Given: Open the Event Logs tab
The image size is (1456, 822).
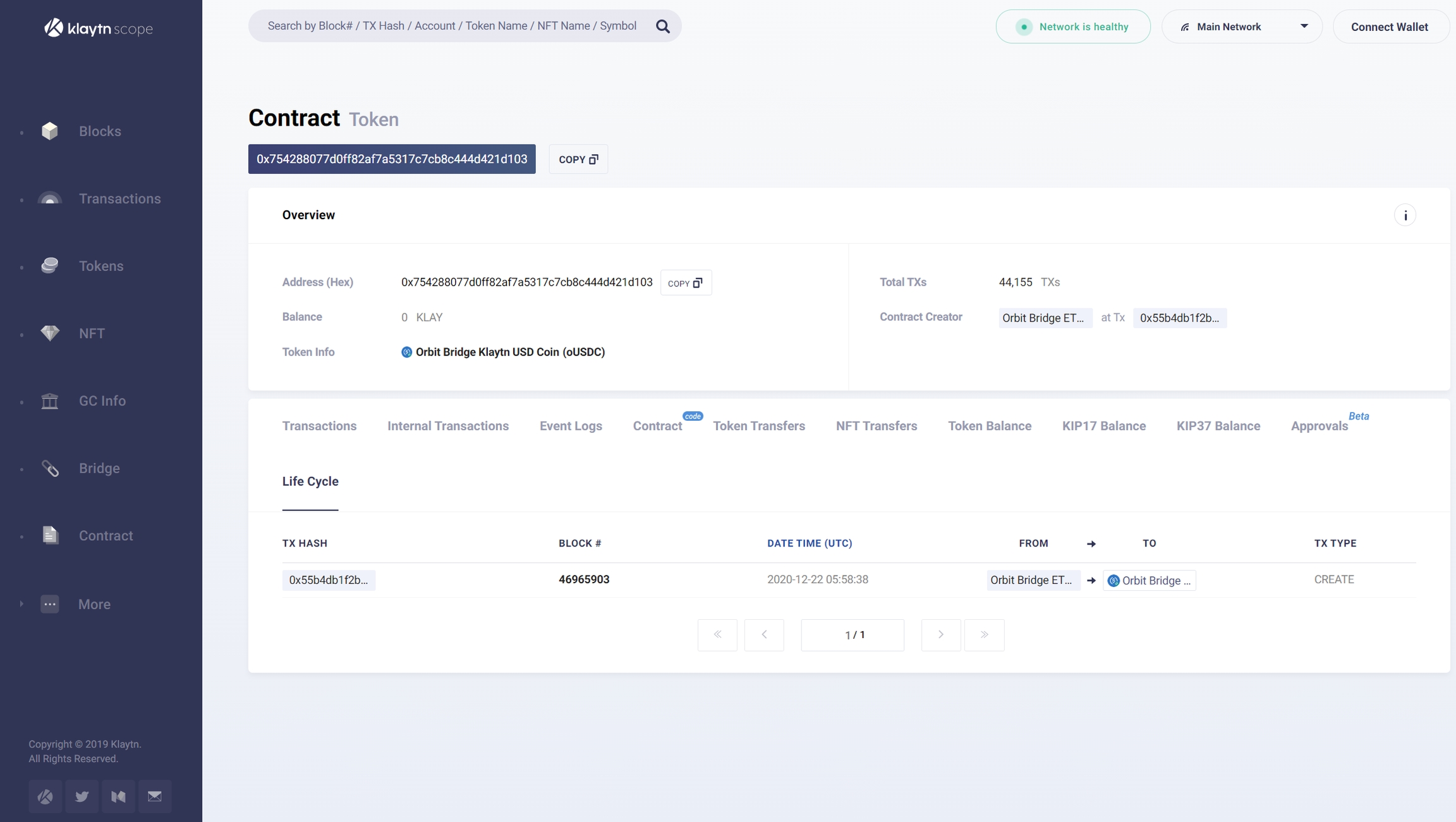Looking at the screenshot, I should pos(570,426).
